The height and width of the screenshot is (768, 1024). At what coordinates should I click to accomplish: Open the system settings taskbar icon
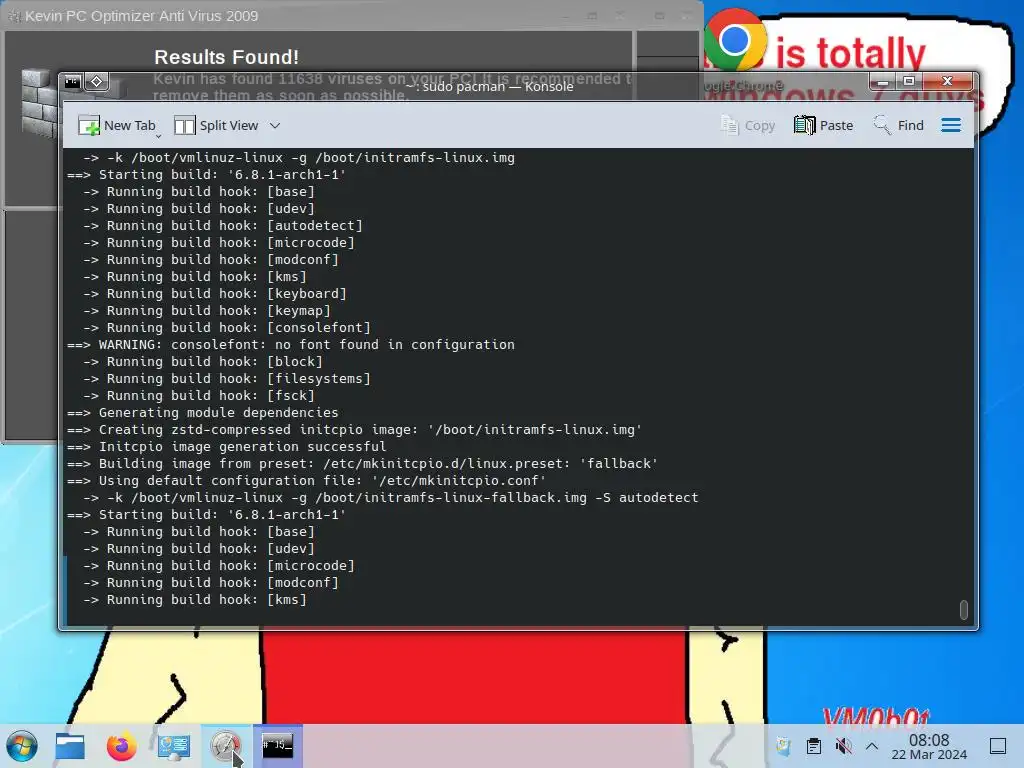(x=174, y=746)
